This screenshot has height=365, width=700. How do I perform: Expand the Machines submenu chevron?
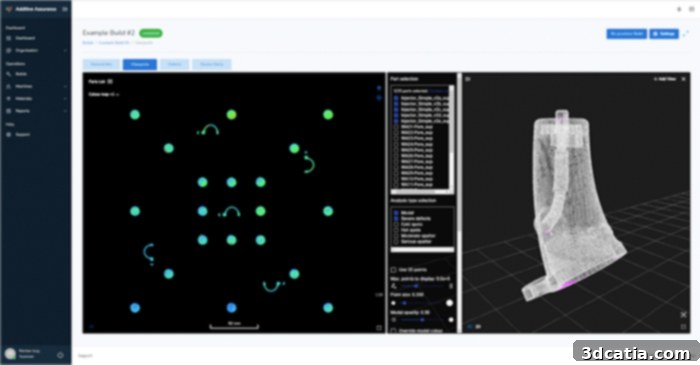coord(65,86)
